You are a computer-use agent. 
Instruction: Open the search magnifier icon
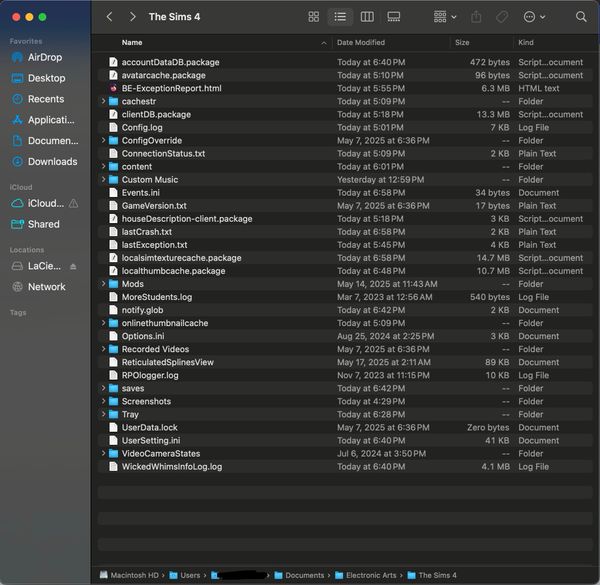pyautogui.click(x=580, y=17)
